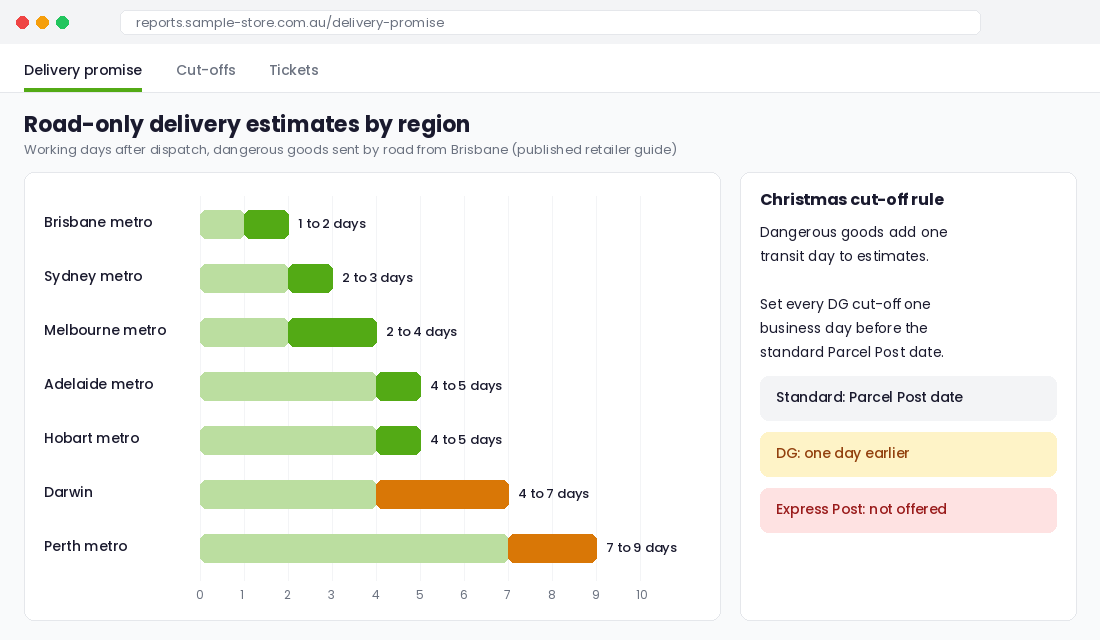Click the 'Working days after dispatch' subtitle
The height and width of the screenshot is (640, 1100).
pyautogui.click(x=350, y=149)
